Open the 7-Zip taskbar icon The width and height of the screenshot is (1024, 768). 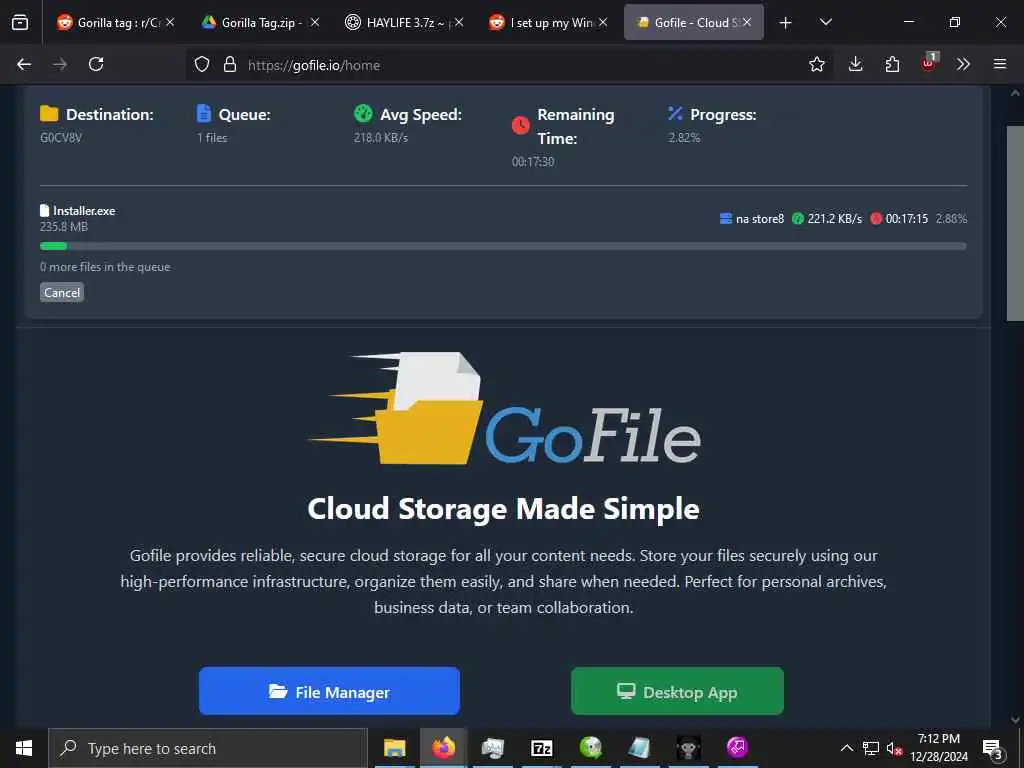point(541,748)
